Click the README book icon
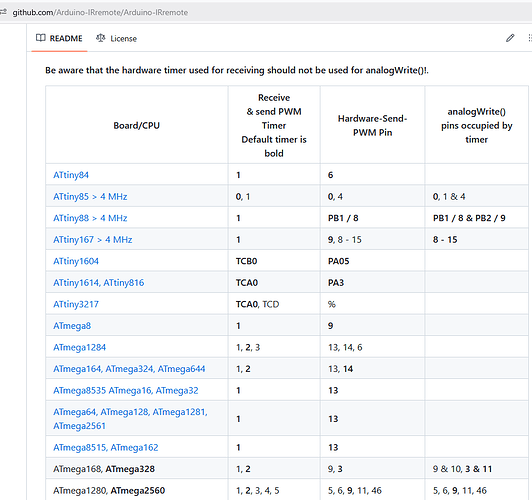 click(x=41, y=38)
